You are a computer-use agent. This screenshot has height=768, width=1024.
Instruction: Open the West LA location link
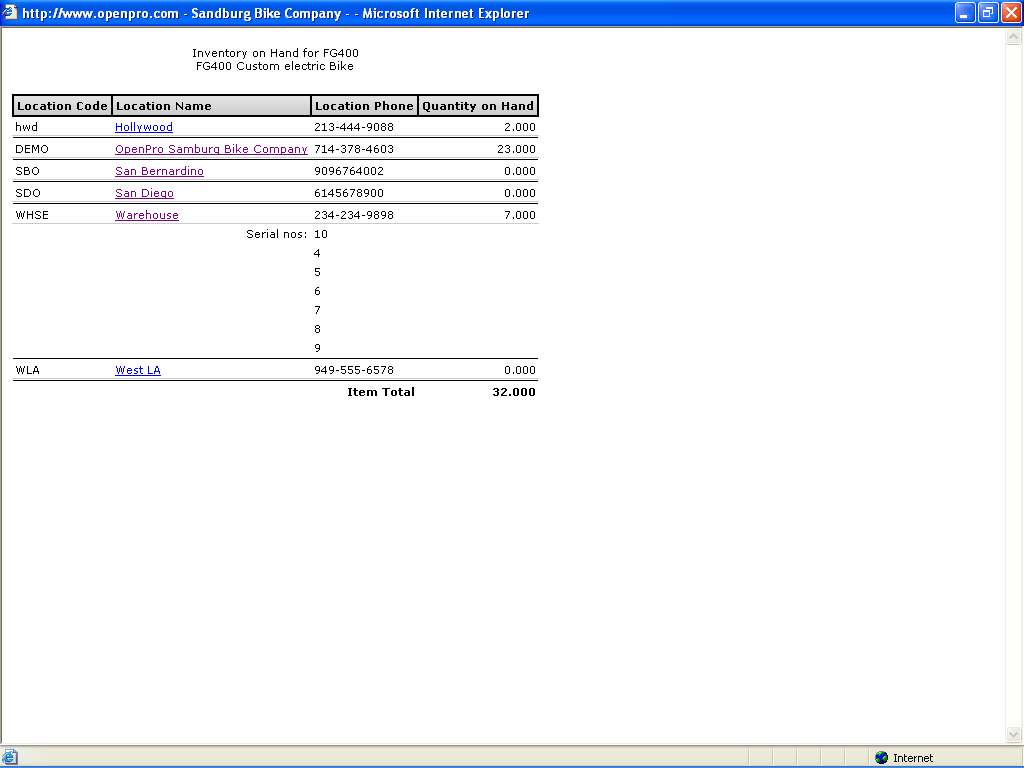(x=138, y=370)
